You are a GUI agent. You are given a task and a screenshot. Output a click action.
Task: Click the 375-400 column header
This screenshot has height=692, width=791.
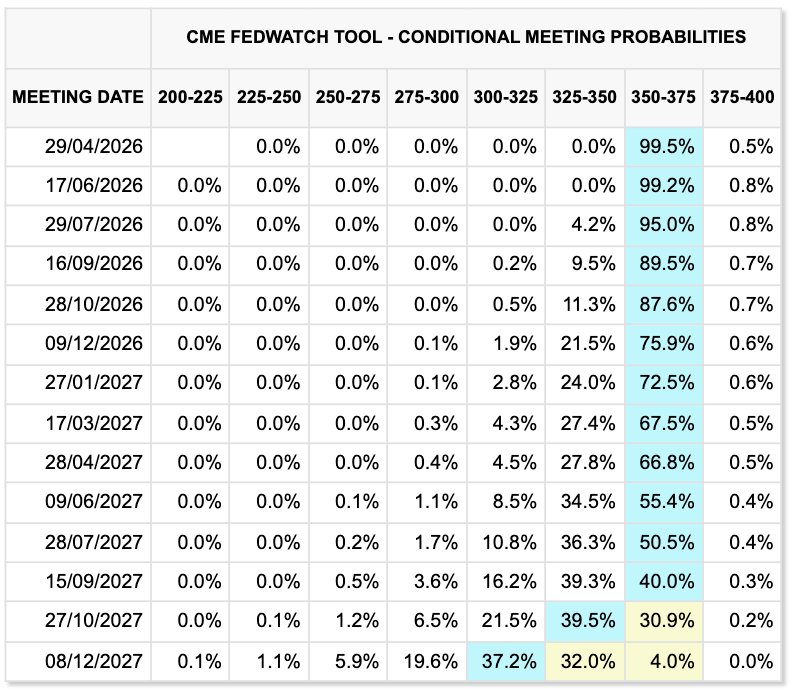(741, 98)
